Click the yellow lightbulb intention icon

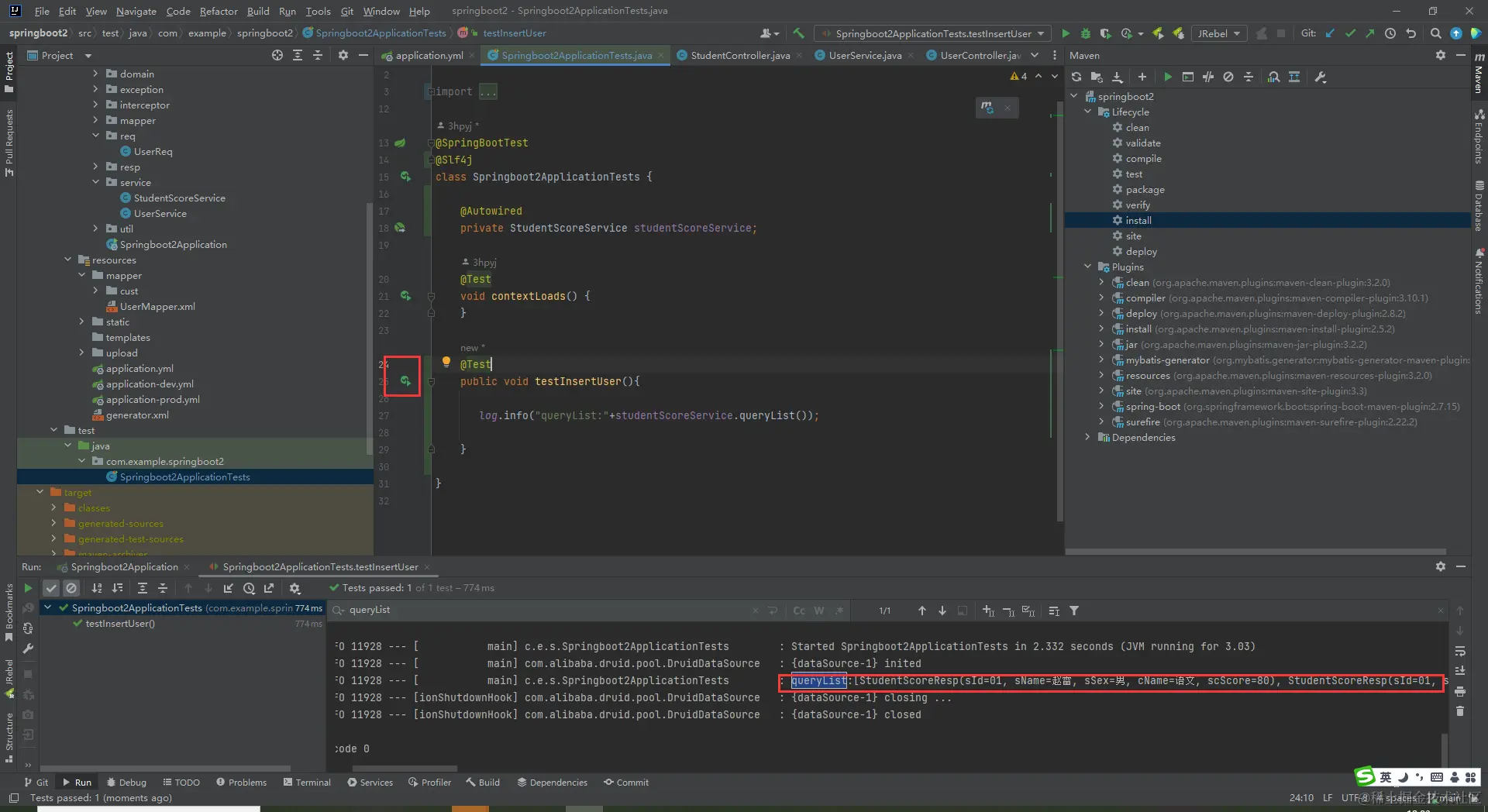tap(446, 362)
